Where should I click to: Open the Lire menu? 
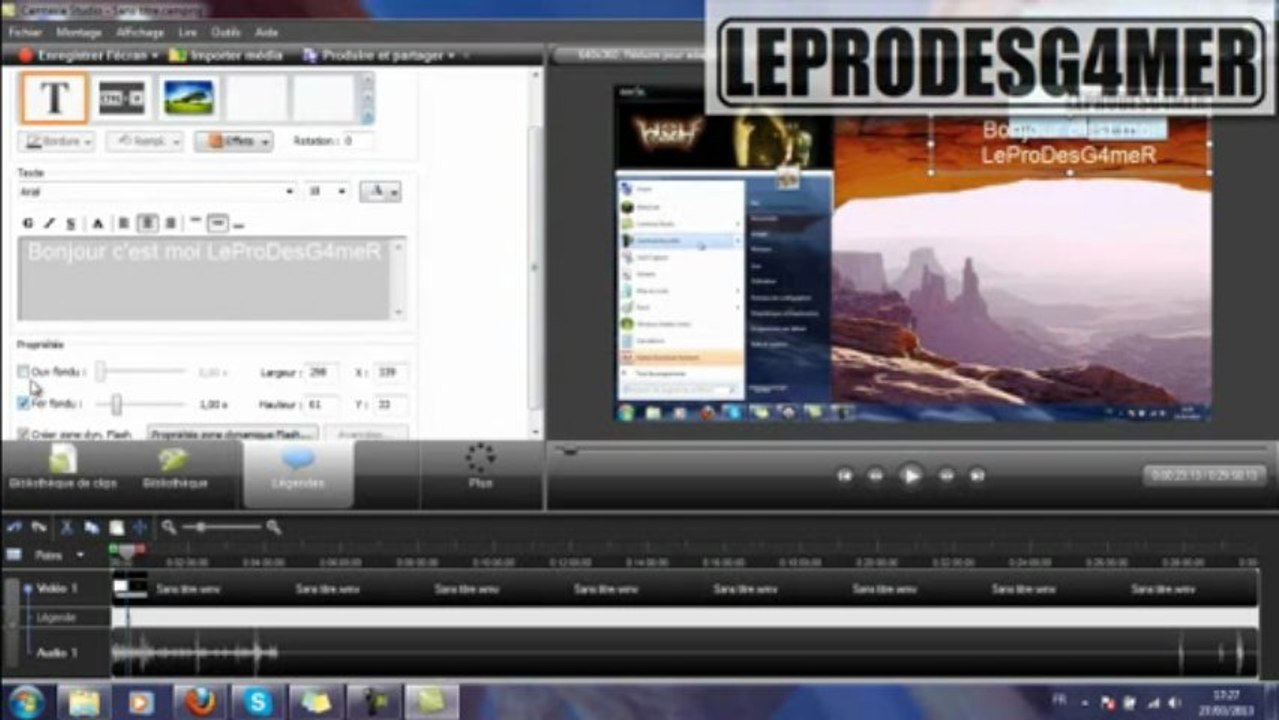point(187,32)
